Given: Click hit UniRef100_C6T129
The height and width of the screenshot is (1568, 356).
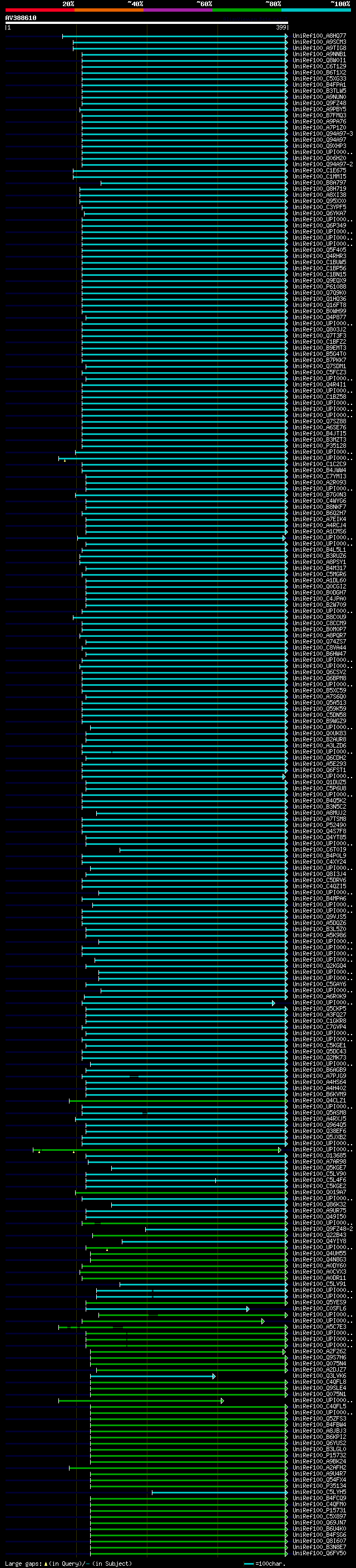Looking at the screenshot, I should tap(319, 66).
